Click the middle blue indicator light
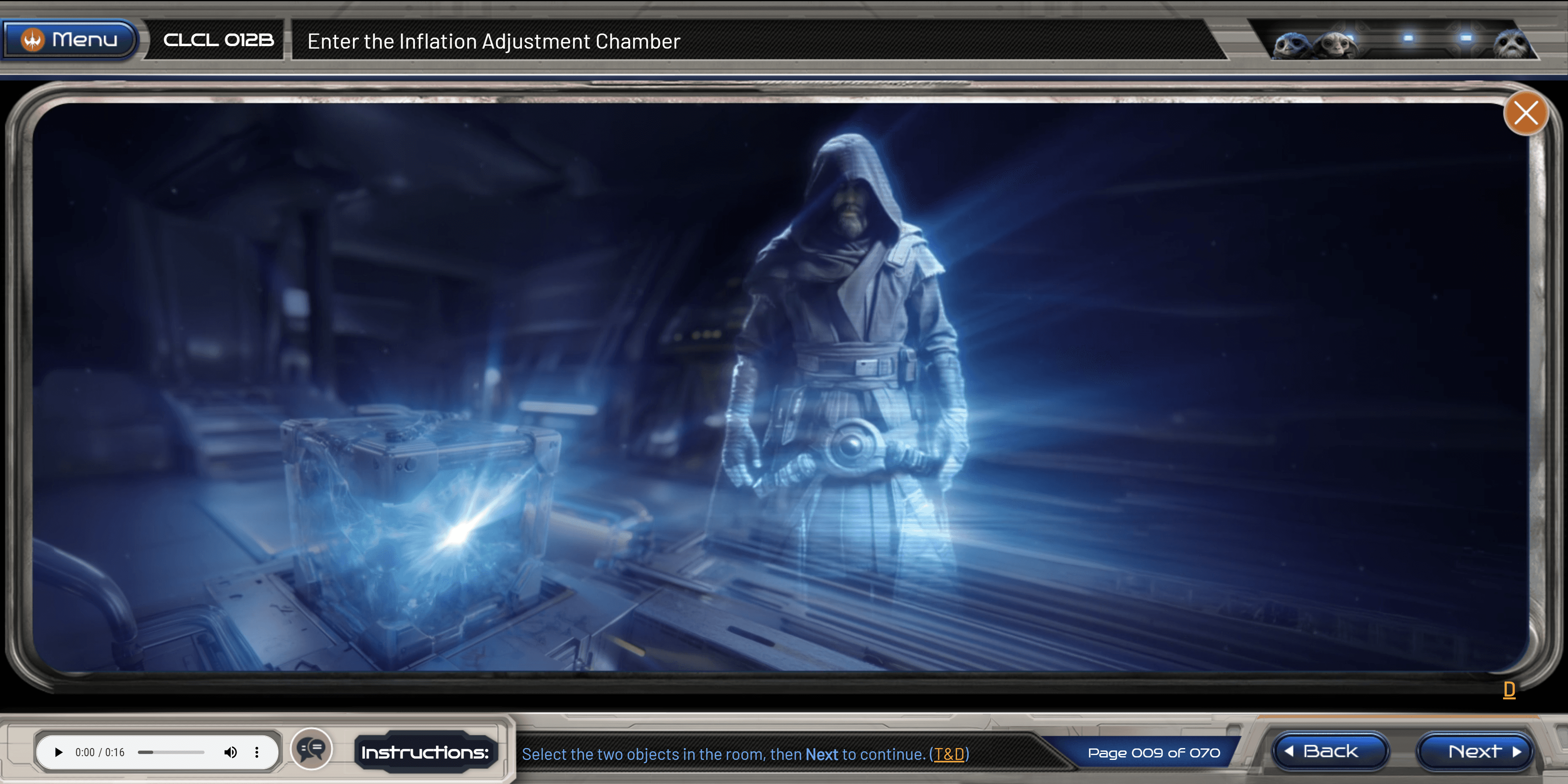The image size is (1568, 784). tap(1408, 38)
